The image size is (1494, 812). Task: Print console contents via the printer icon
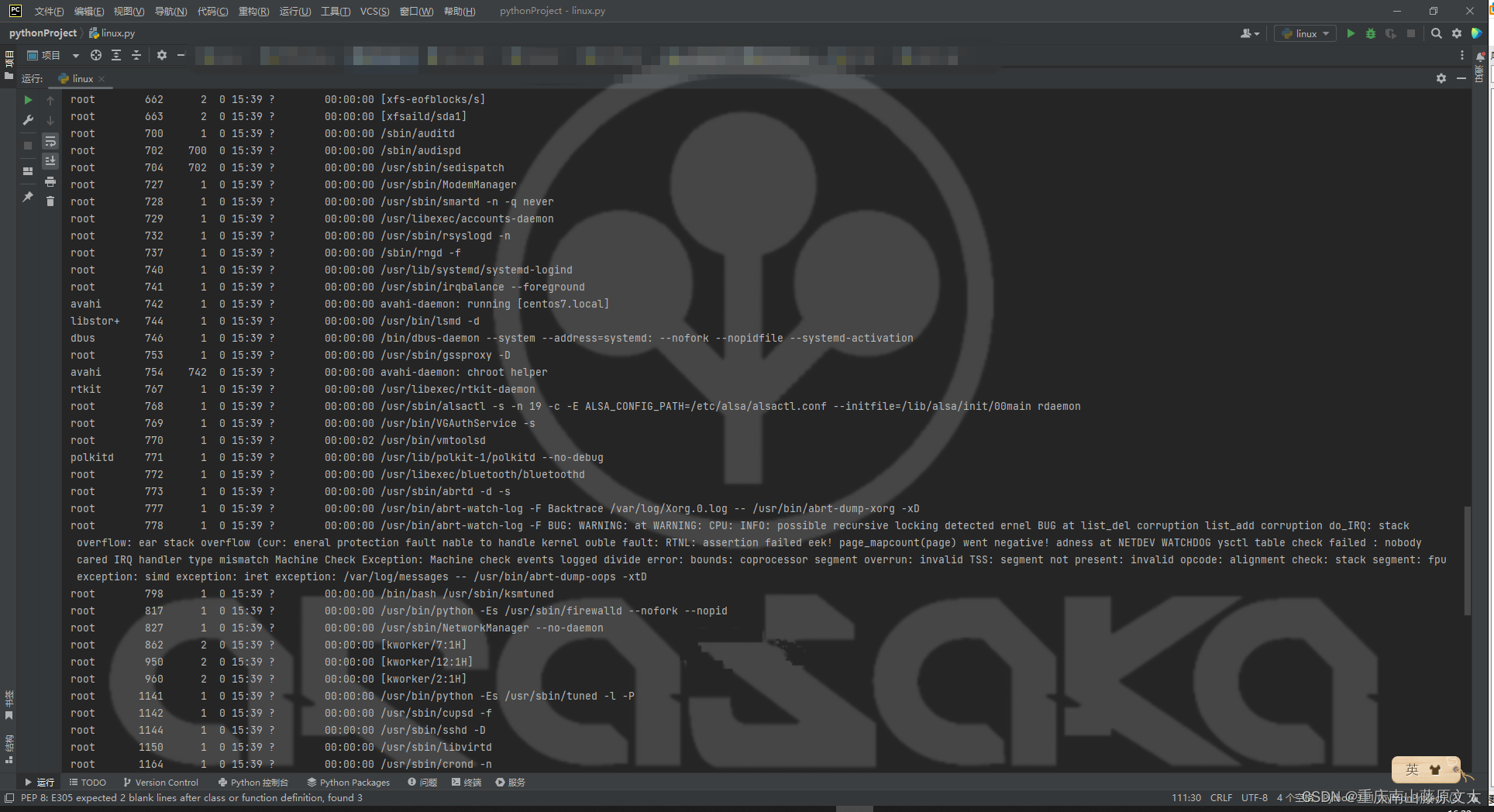(x=50, y=181)
